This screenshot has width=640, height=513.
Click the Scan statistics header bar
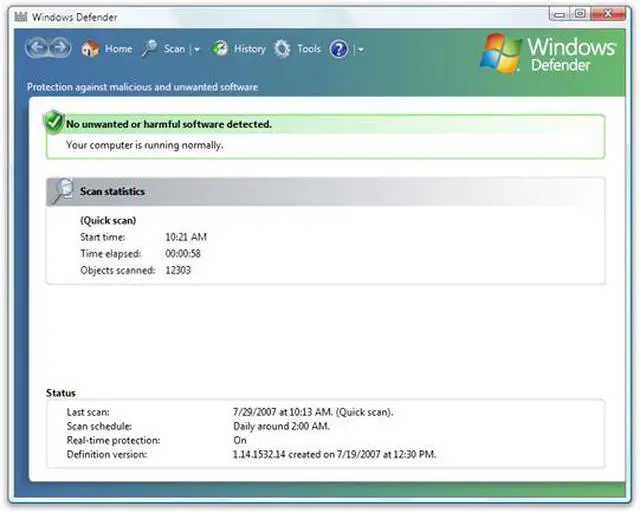coord(325,191)
